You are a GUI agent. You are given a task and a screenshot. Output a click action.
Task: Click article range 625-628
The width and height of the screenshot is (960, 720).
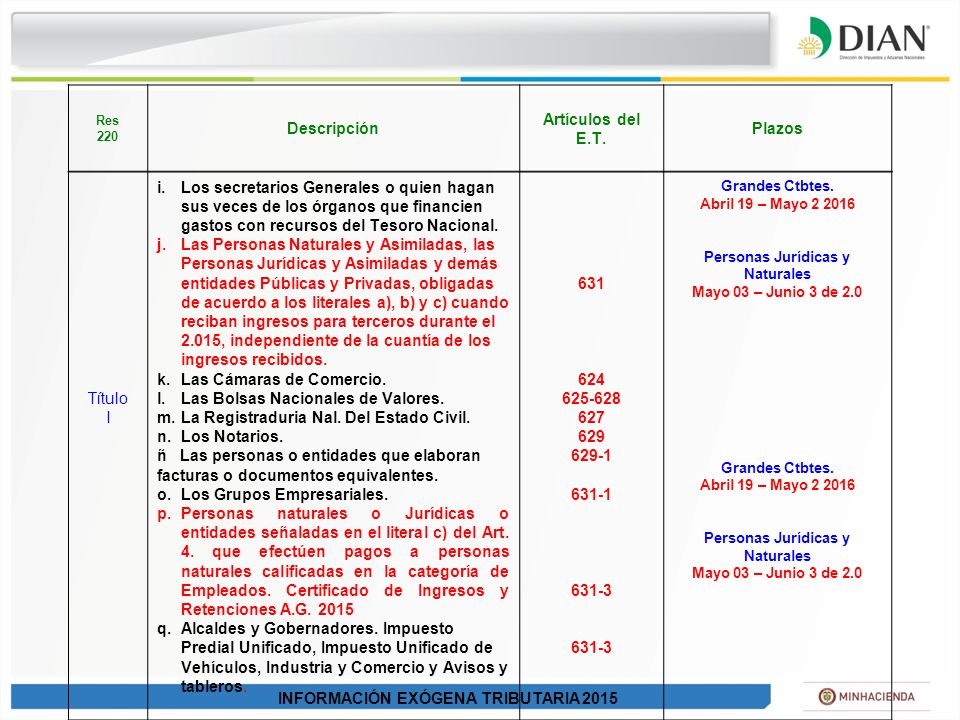click(x=591, y=399)
